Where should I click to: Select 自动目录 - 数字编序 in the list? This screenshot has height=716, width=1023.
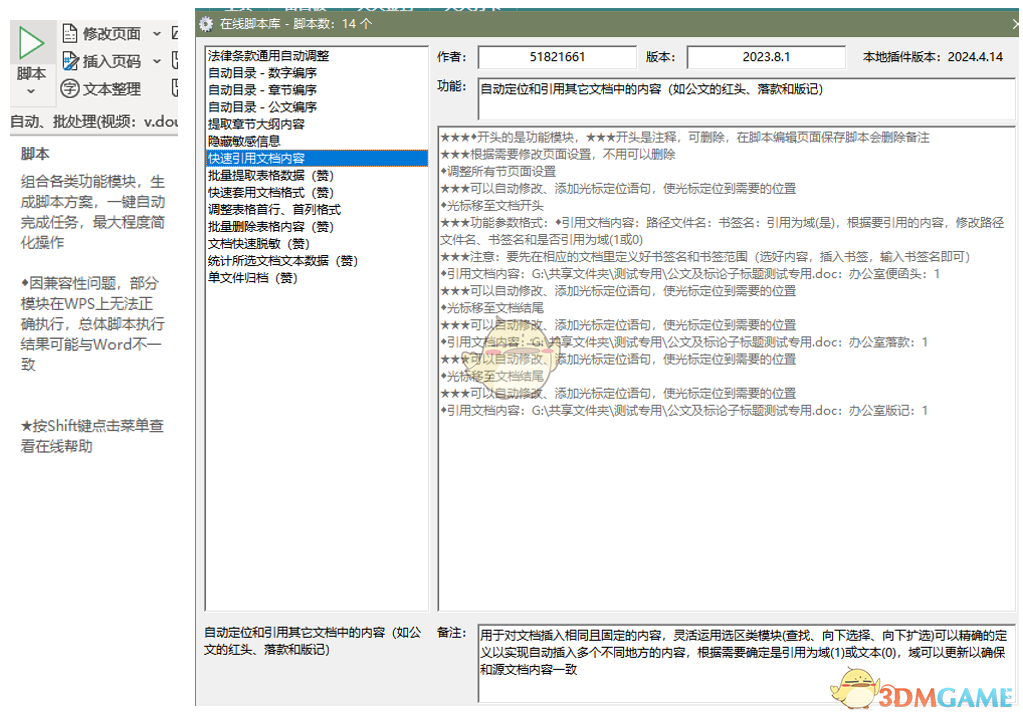click(262, 73)
